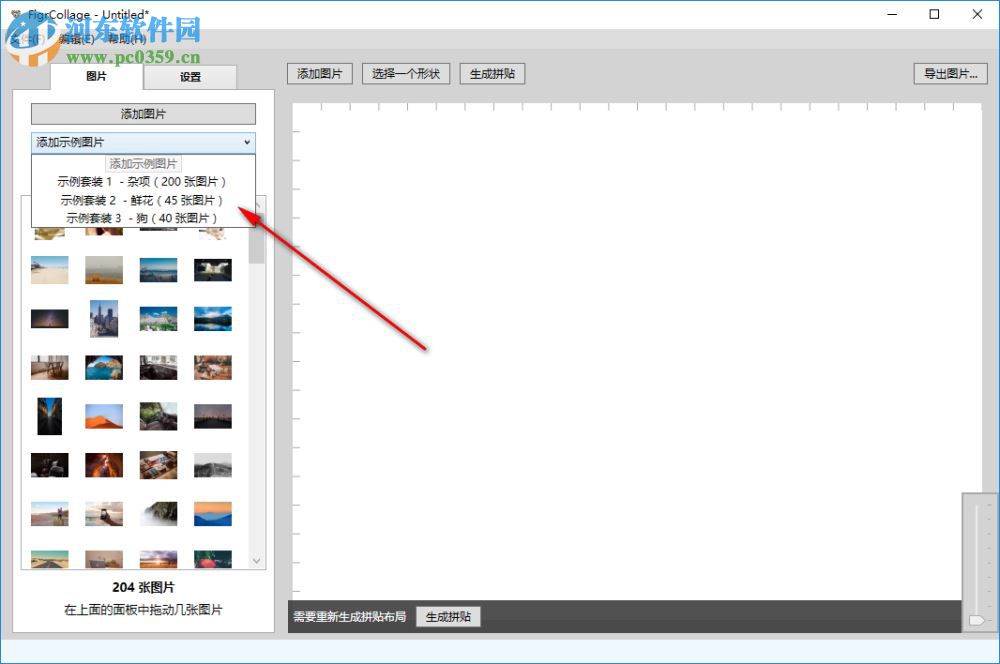Click the 生成拼贴 button in top toolbar
The width and height of the screenshot is (1000, 664).
491,73
